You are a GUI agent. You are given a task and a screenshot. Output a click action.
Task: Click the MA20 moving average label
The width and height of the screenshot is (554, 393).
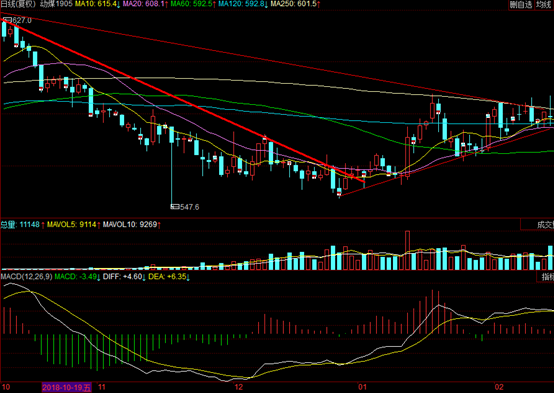pos(145,4)
